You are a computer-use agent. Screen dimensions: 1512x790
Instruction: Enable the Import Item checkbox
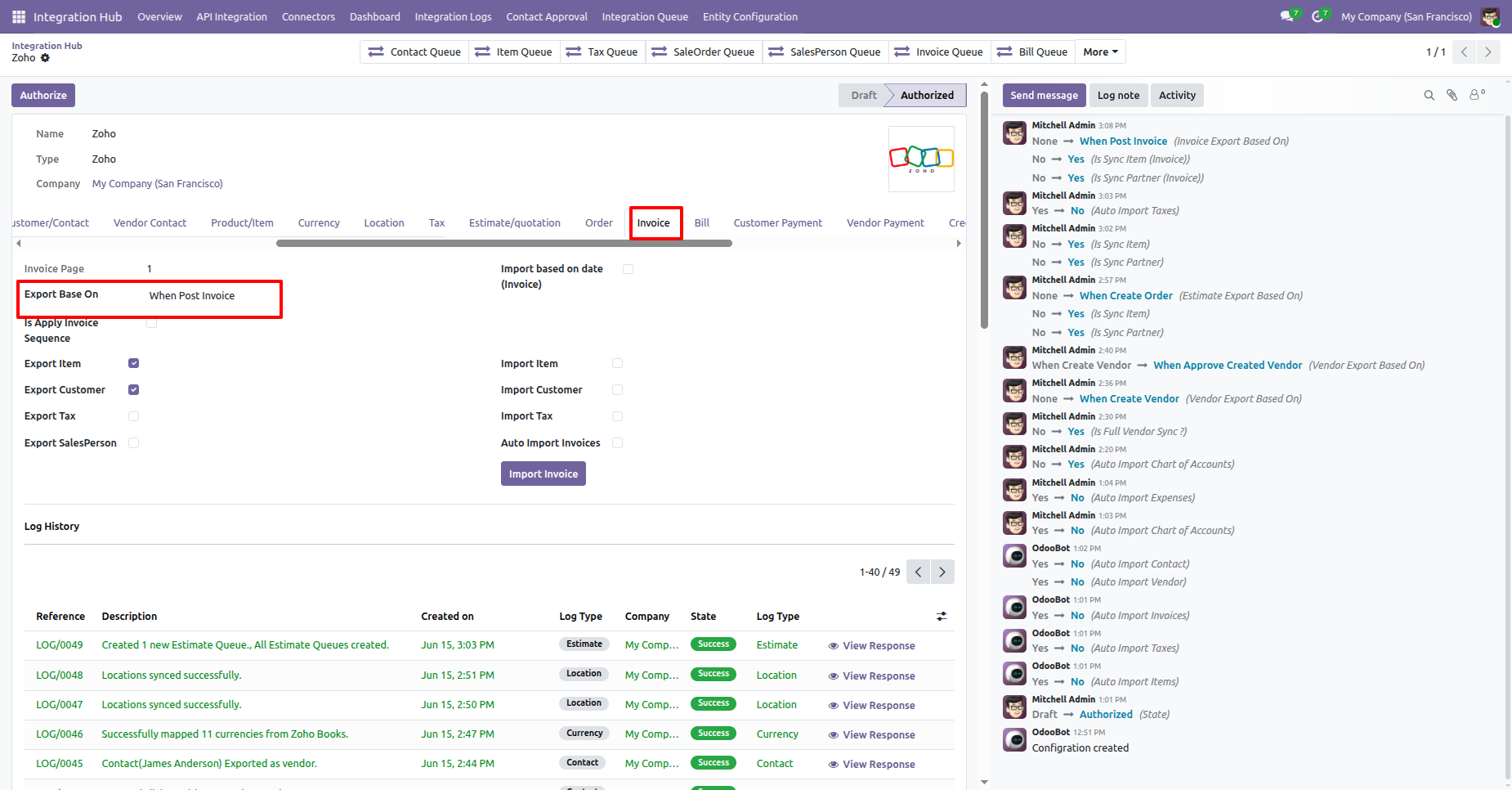[x=617, y=363]
